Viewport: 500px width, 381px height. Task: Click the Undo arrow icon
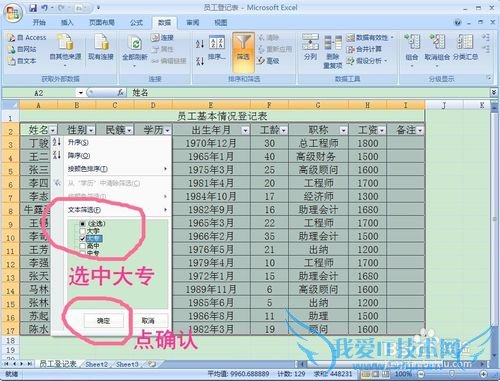tap(44, 8)
